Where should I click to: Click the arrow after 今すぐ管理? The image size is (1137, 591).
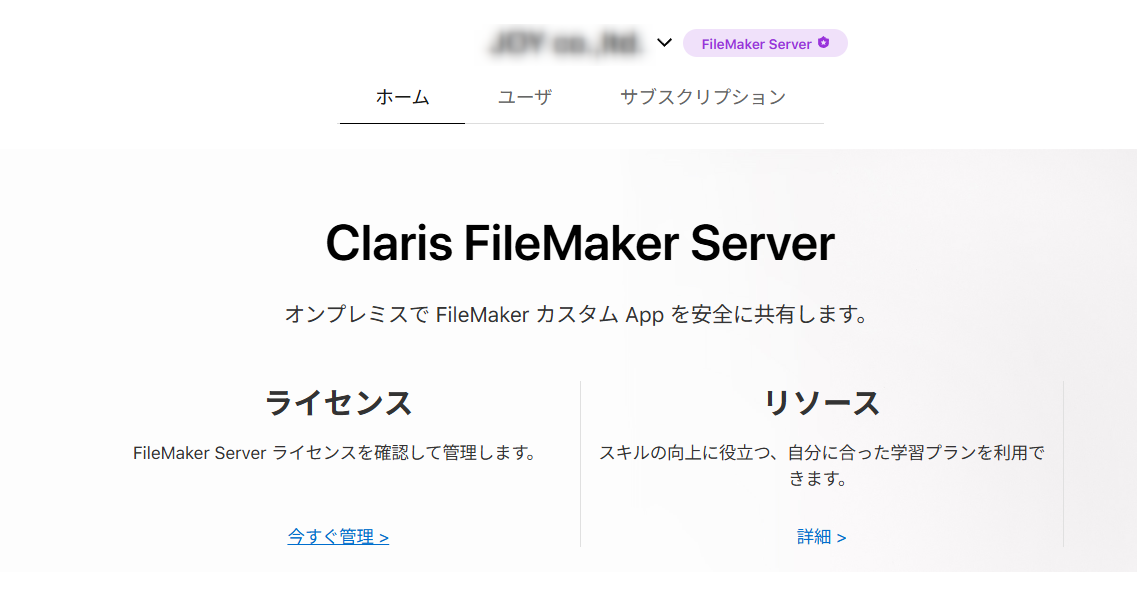(x=384, y=538)
